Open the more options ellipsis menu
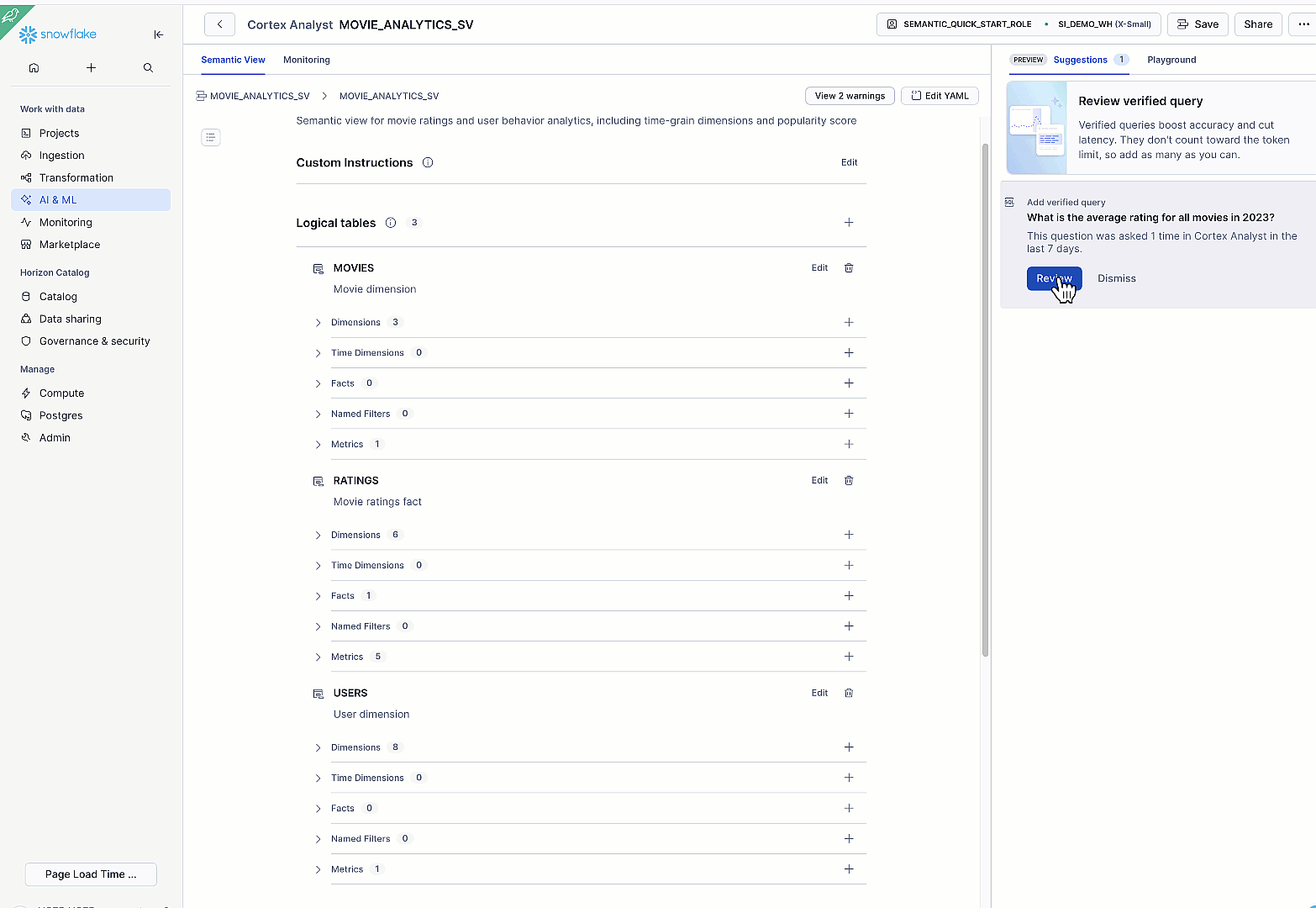 pos(1303,24)
